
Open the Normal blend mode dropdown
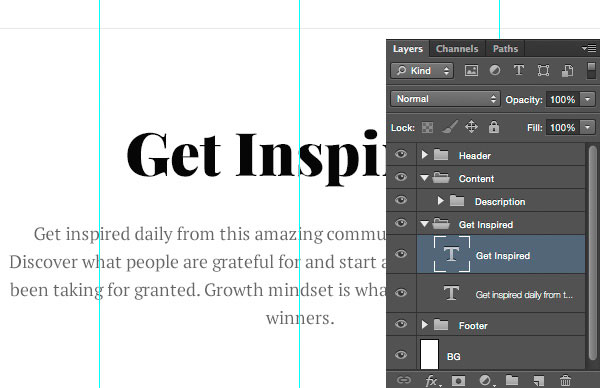(445, 99)
